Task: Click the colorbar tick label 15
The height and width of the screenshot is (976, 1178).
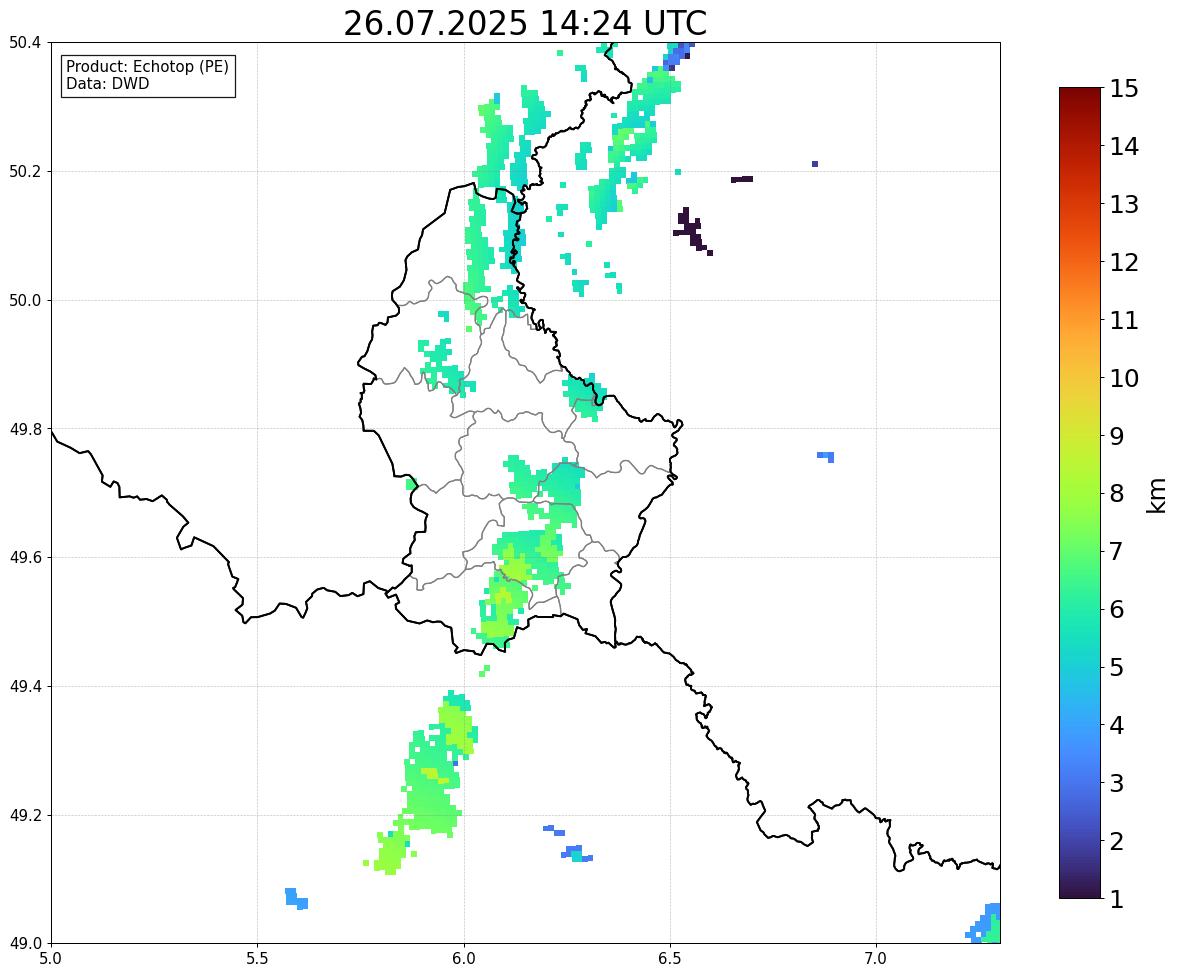Action: pos(1124,89)
